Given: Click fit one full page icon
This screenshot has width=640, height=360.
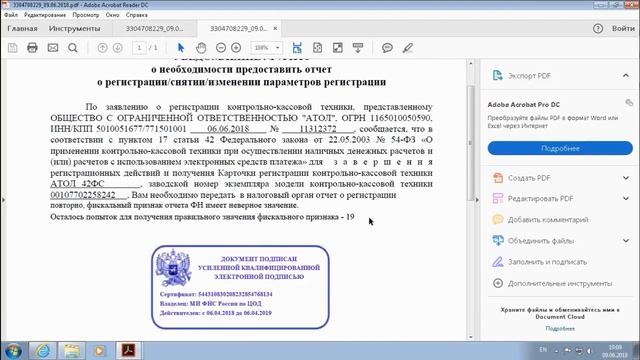Looking at the screenshot, I should [x=317, y=48].
